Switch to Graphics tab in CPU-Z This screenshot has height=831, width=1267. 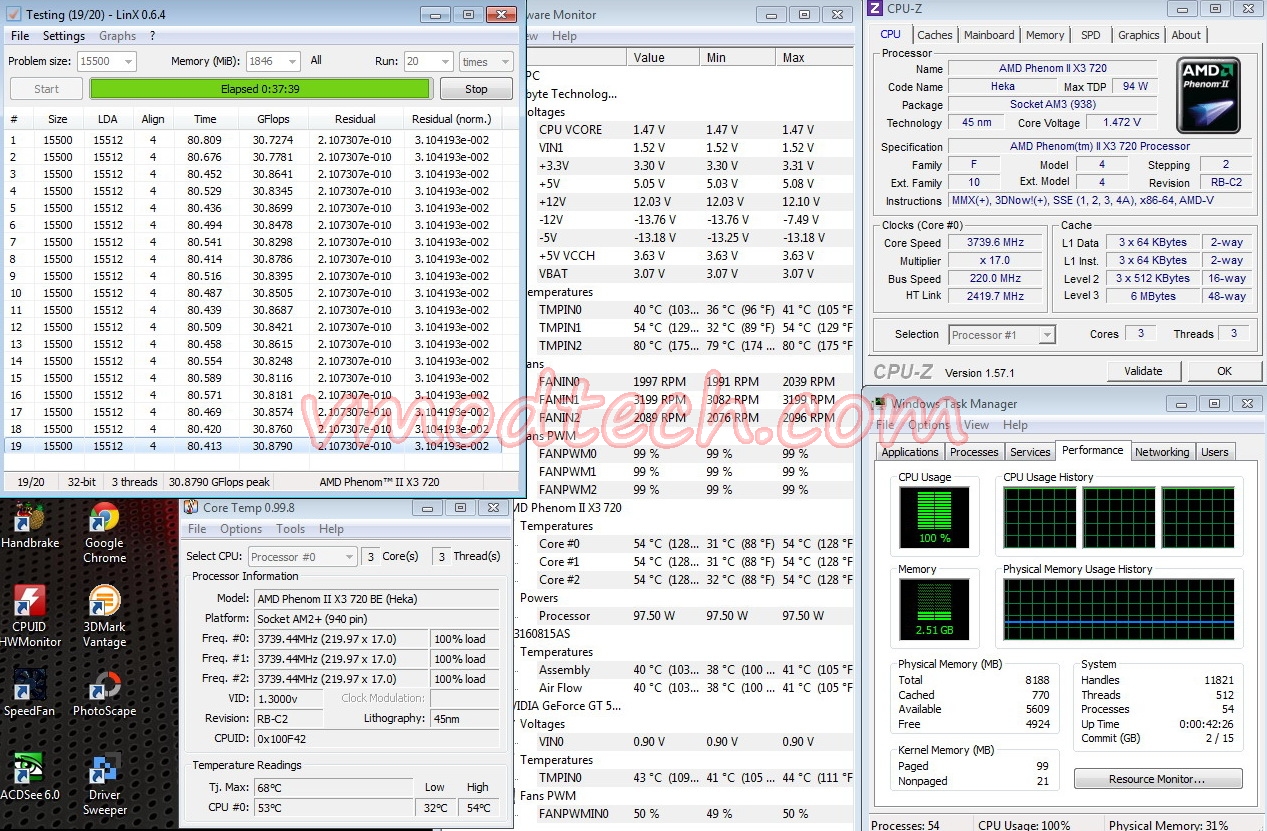pos(1139,35)
